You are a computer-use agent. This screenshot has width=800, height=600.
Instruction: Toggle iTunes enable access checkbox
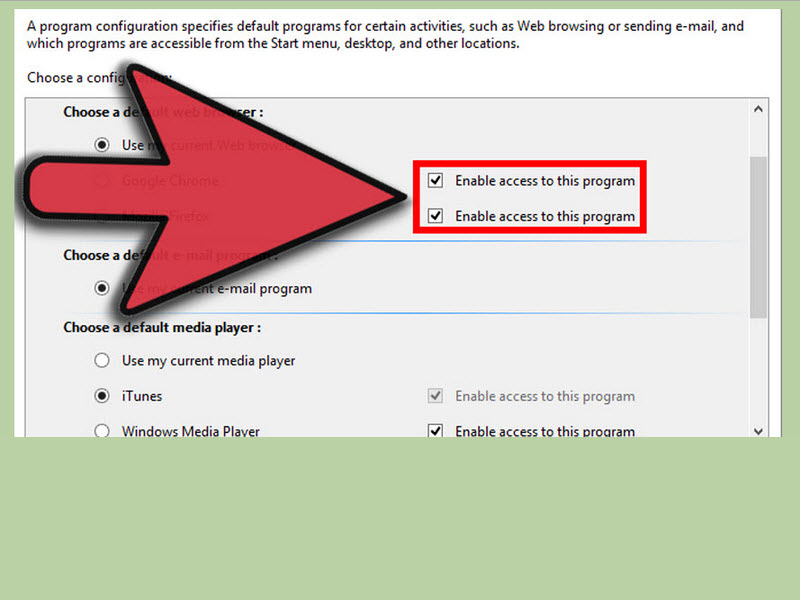435,396
